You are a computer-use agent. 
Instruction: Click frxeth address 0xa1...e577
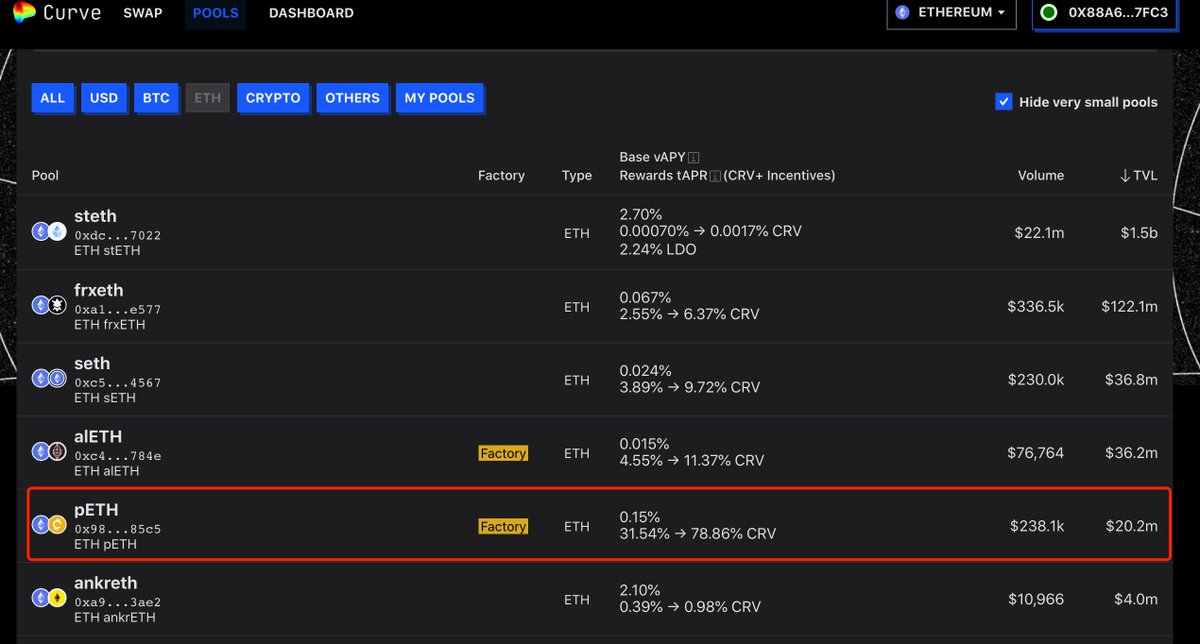tap(118, 309)
